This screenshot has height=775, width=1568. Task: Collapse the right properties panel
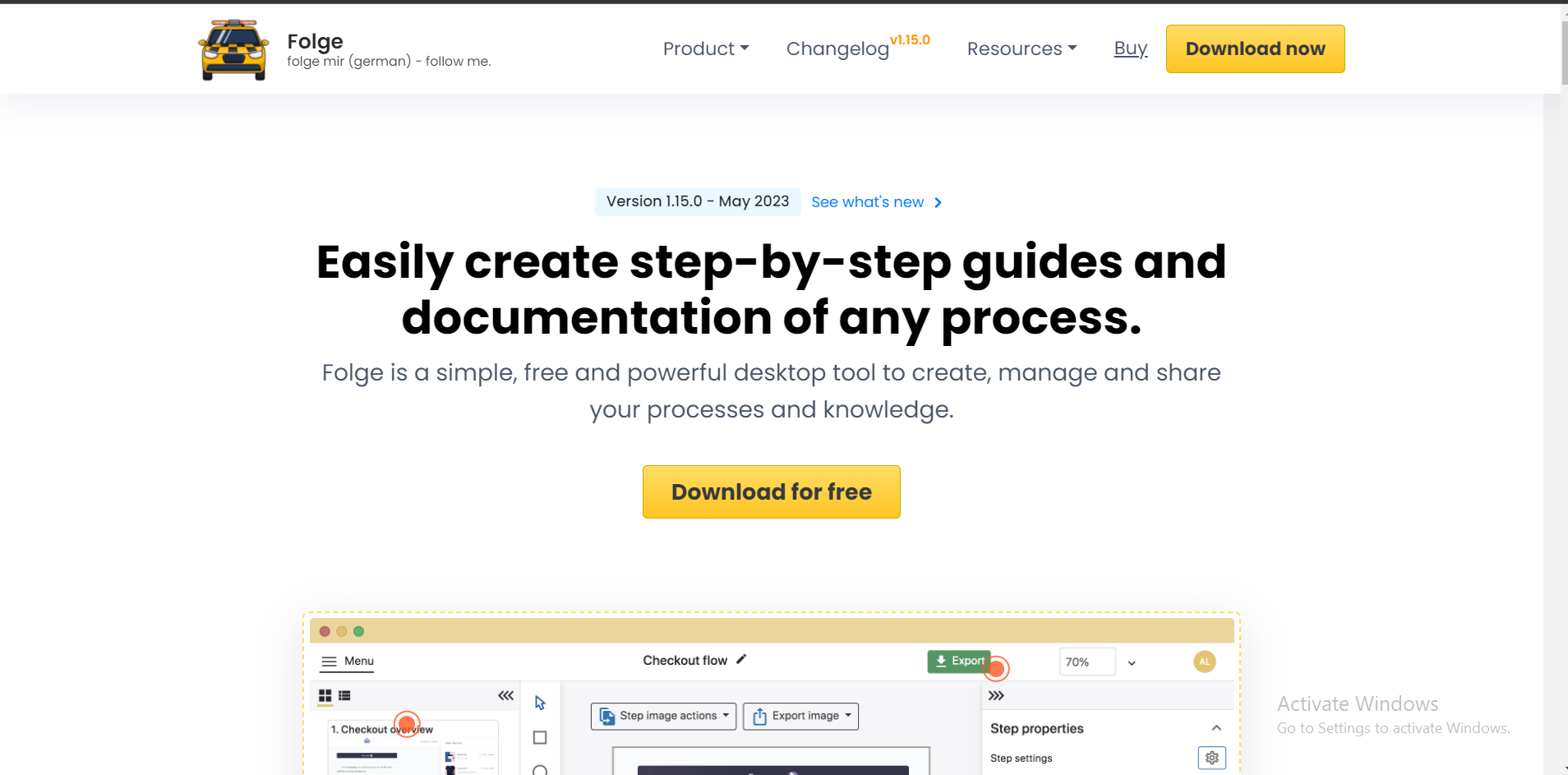point(996,695)
